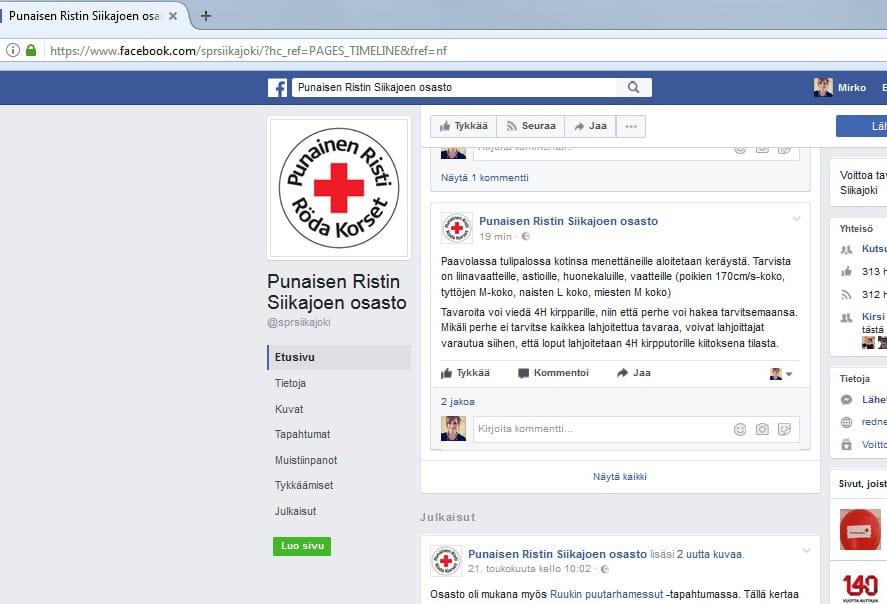The image size is (887, 604).
Task: Click the Mirko profile name link
Action: [852, 88]
